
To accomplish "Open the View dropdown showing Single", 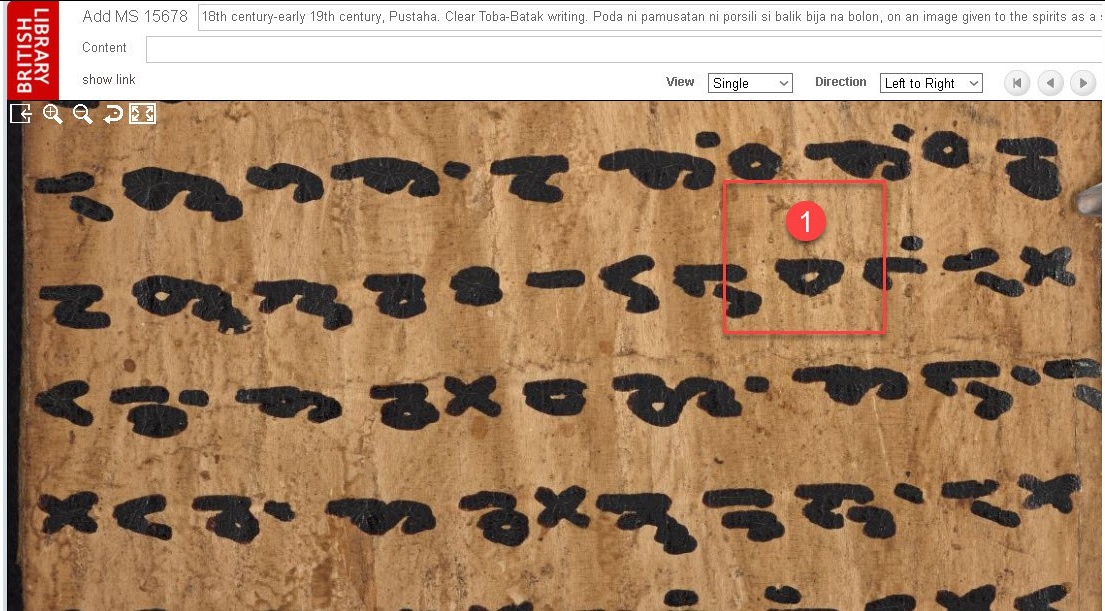I will point(750,83).
